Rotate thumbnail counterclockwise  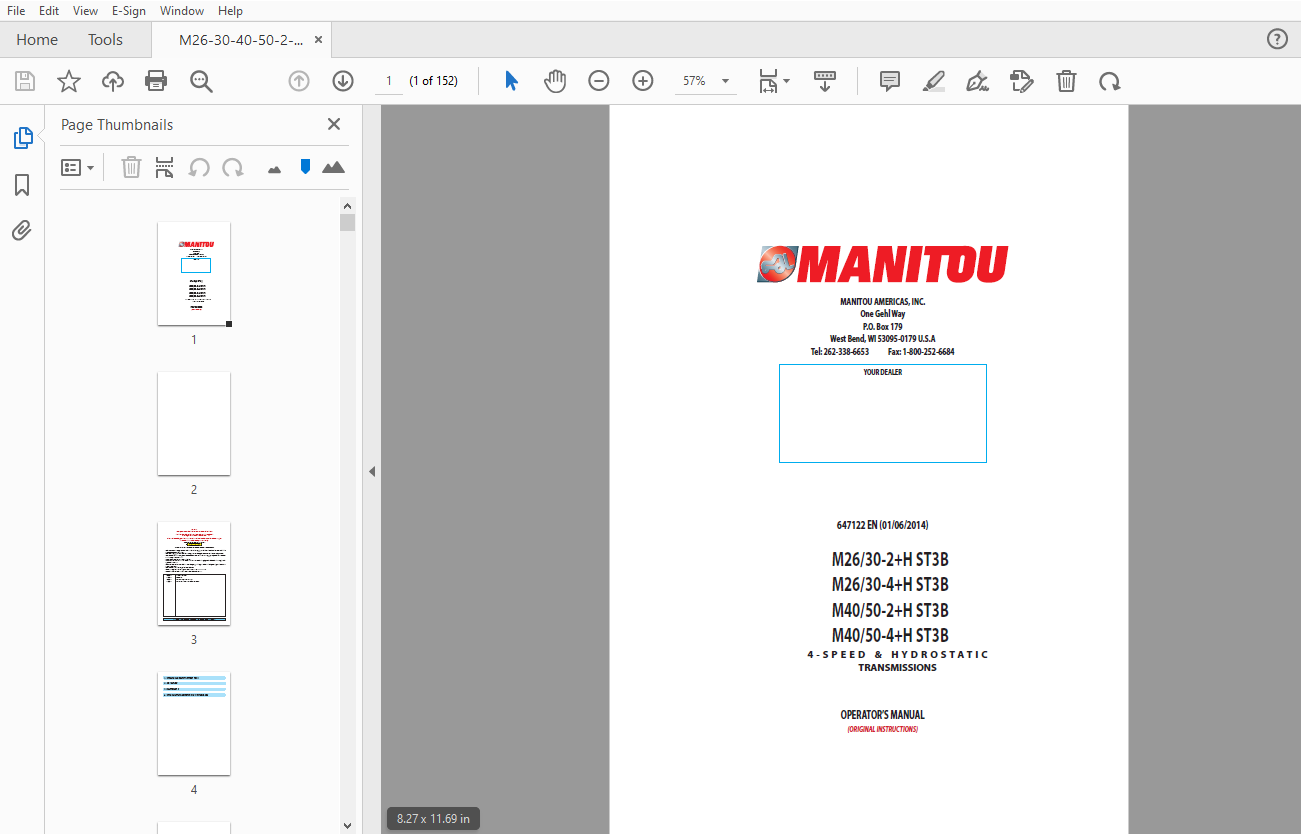[199, 167]
